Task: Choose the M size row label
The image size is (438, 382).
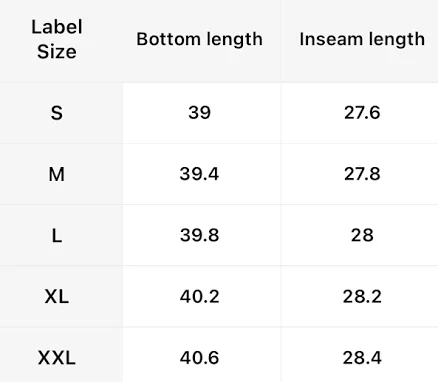Action: tap(57, 174)
